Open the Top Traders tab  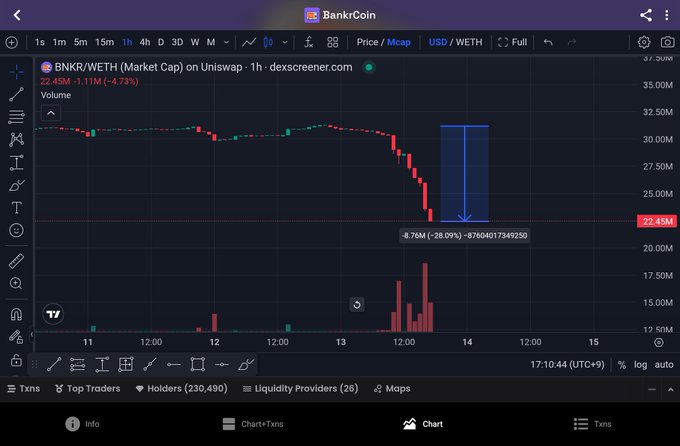coord(88,389)
